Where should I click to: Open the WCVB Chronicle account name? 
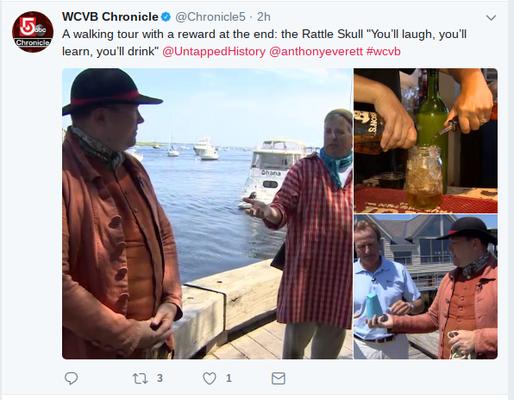pos(110,17)
